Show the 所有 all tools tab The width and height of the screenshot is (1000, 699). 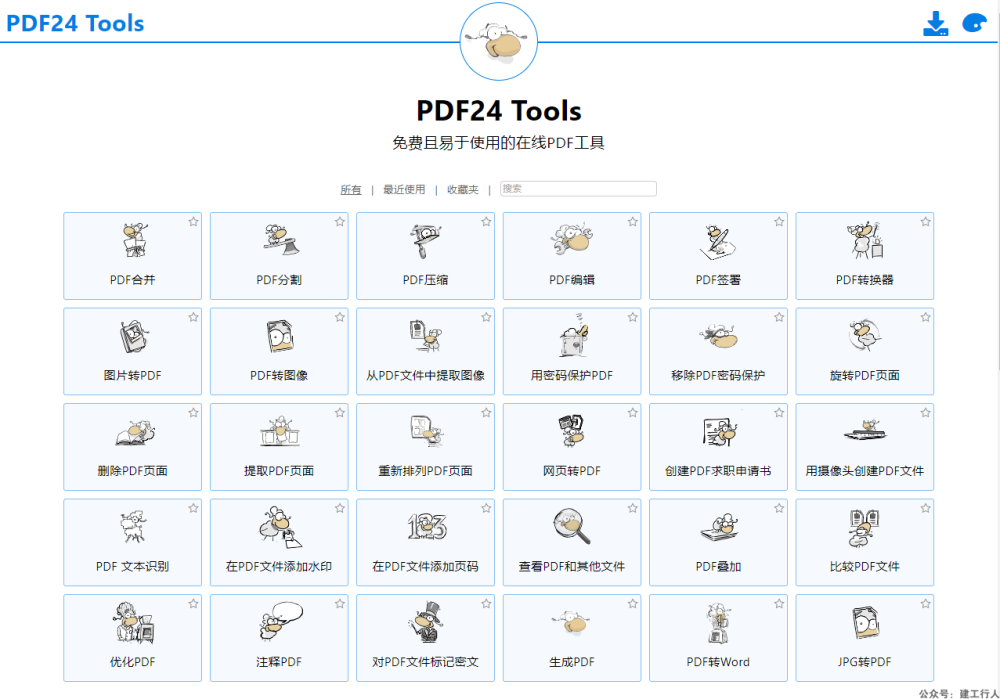click(x=351, y=189)
